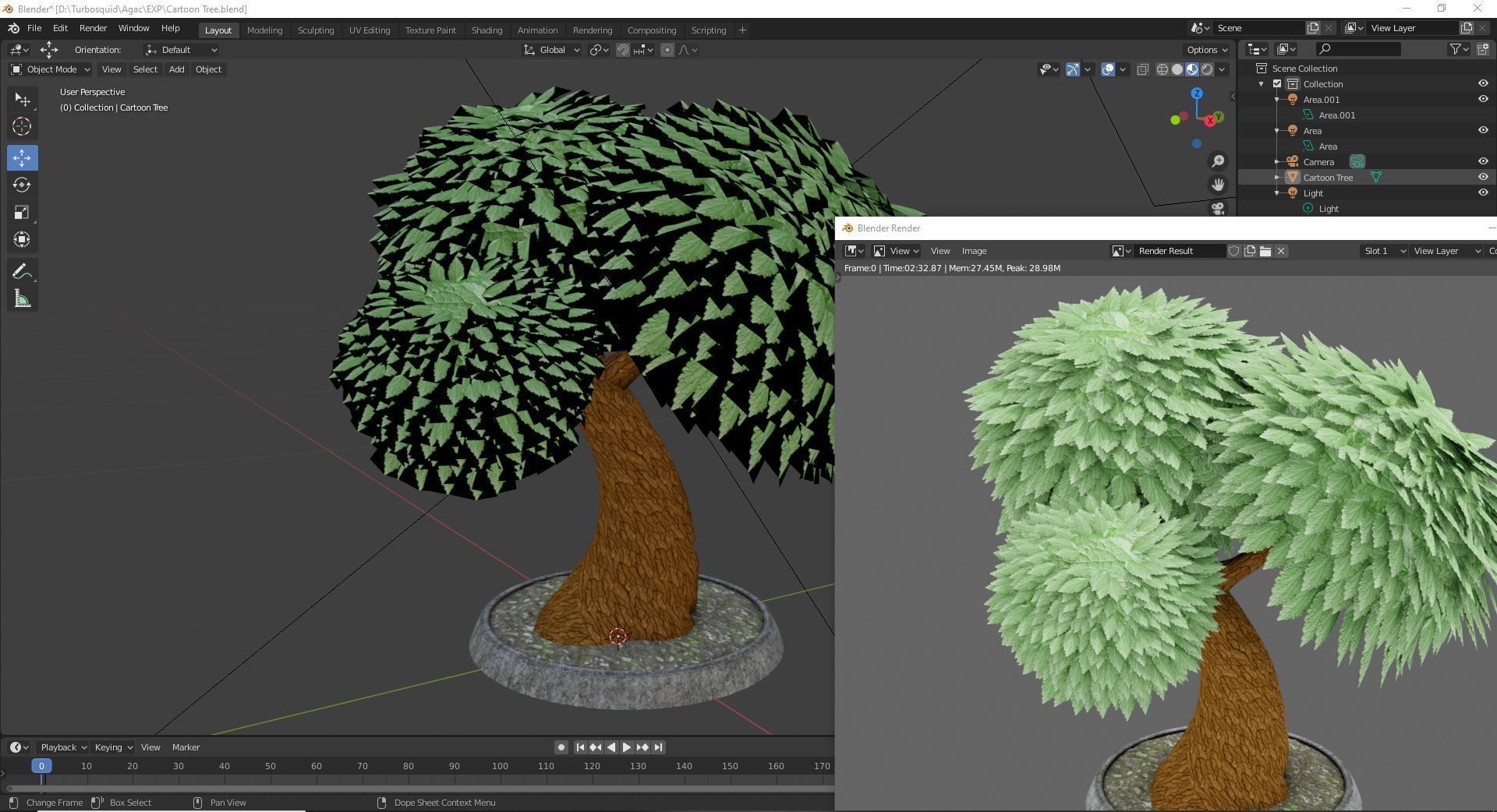Switch to Modeling workspace tab

point(264,30)
